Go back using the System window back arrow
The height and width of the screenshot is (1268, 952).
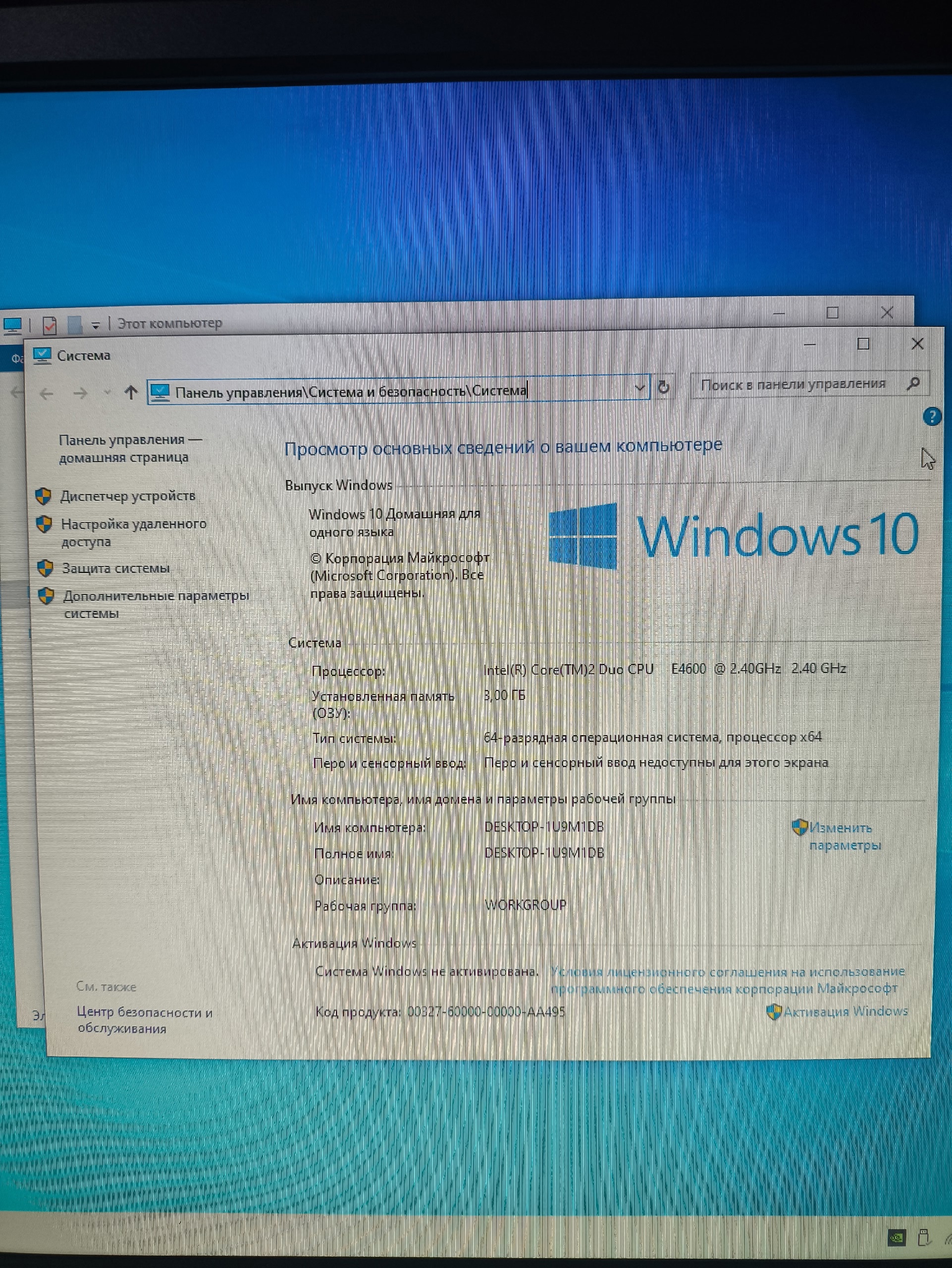click(47, 394)
